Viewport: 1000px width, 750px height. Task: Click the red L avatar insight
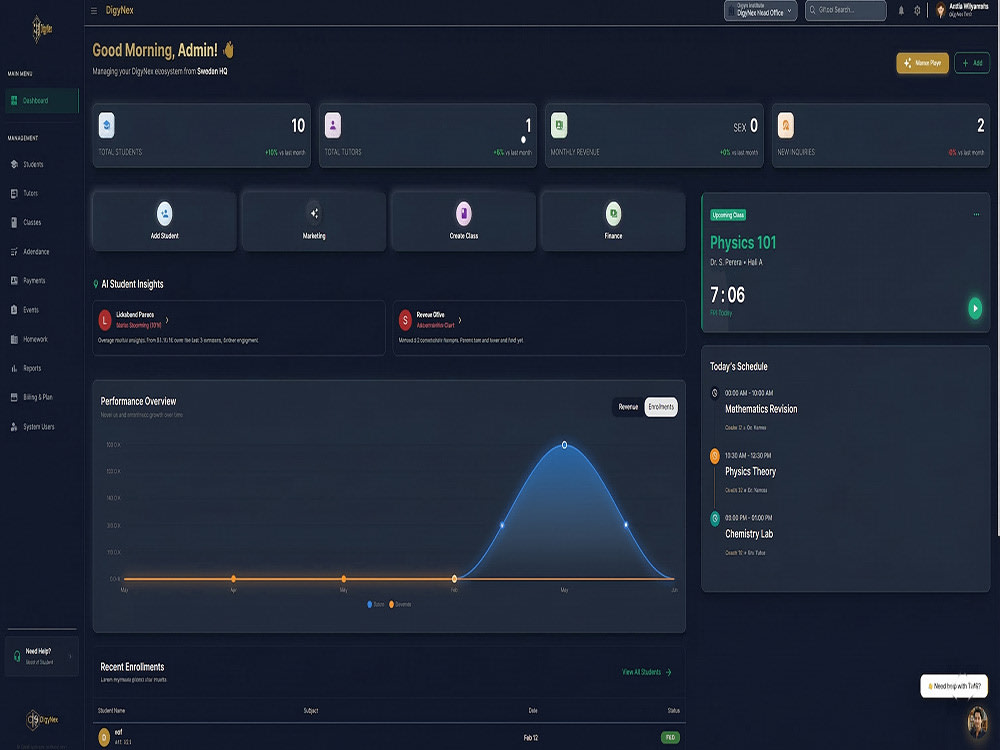pyautogui.click(x=105, y=320)
